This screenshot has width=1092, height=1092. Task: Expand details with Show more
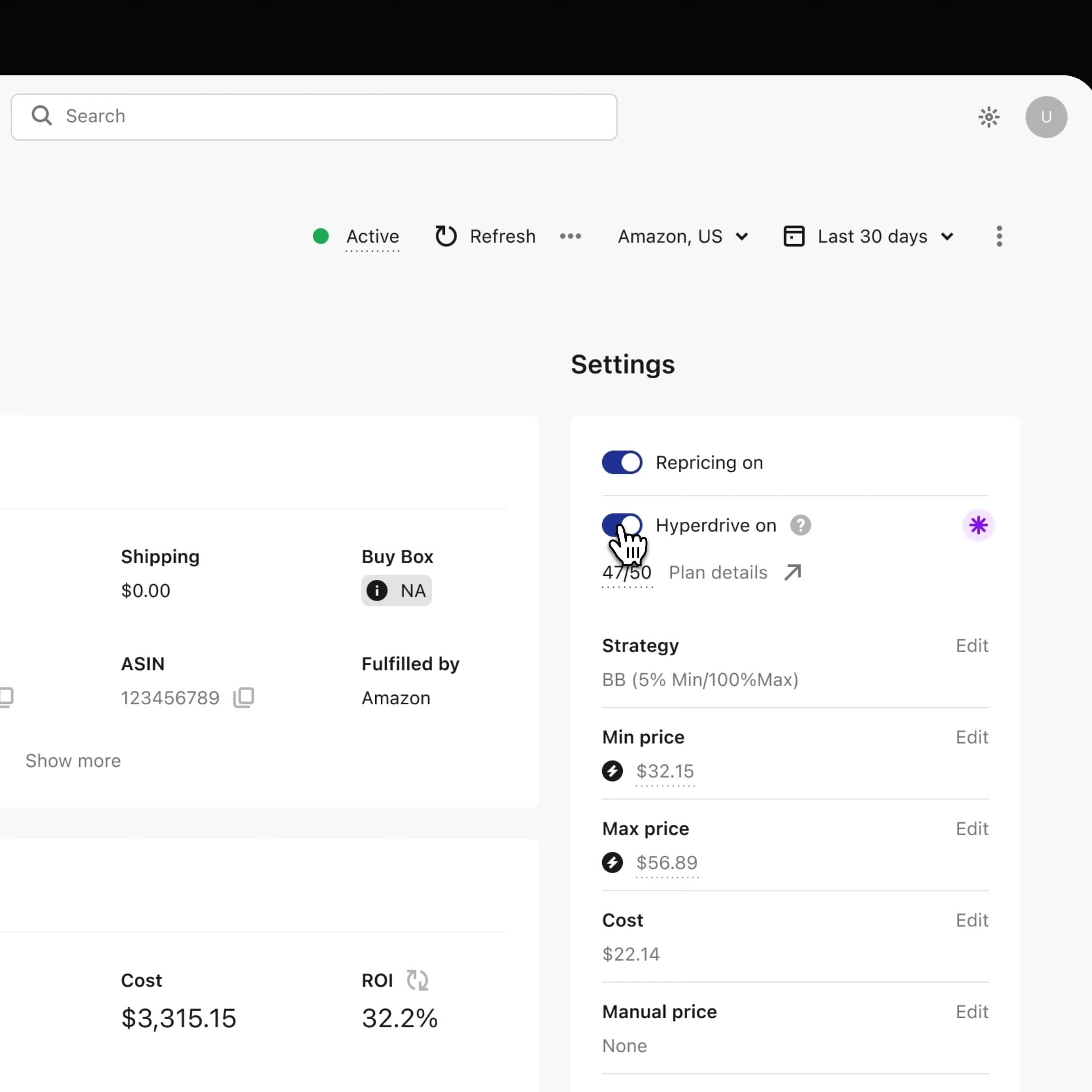pyautogui.click(x=73, y=761)
